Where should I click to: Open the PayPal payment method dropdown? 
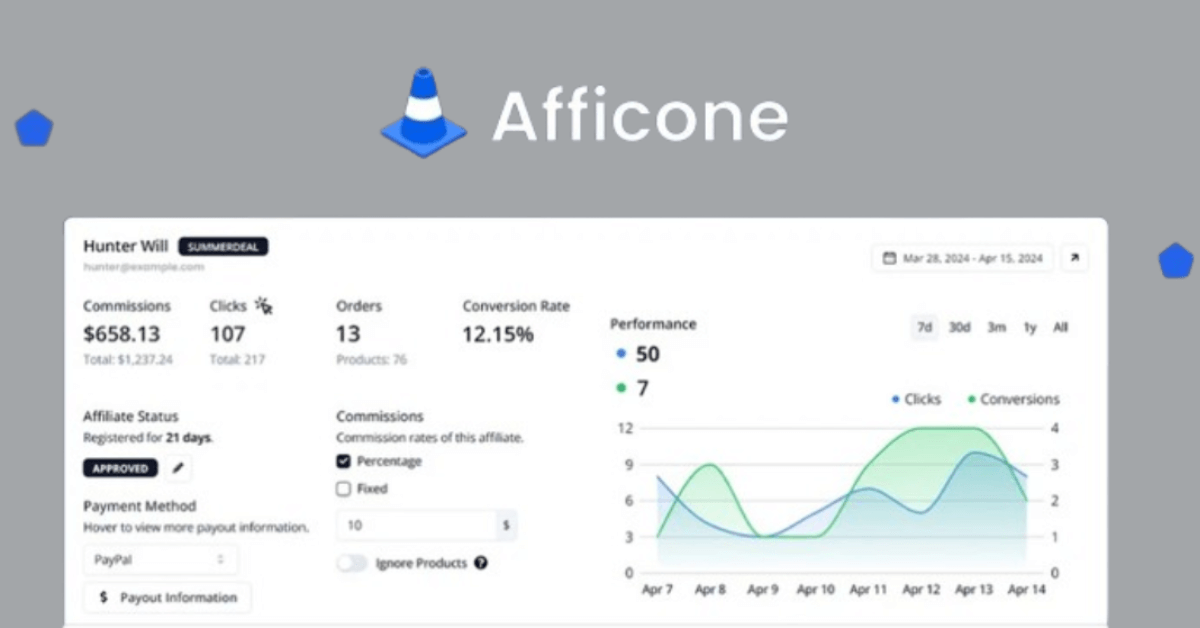tap(160, 560)
